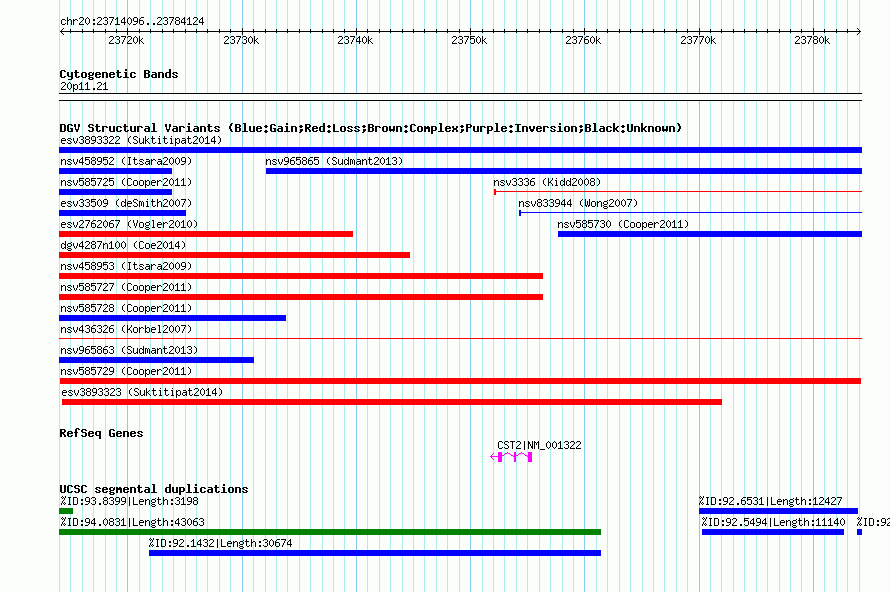Viewport: 890px width, 592px height.
Task: Click the blue %ID:92.1432 duplication bar
Action: click(x=375, y=553)
